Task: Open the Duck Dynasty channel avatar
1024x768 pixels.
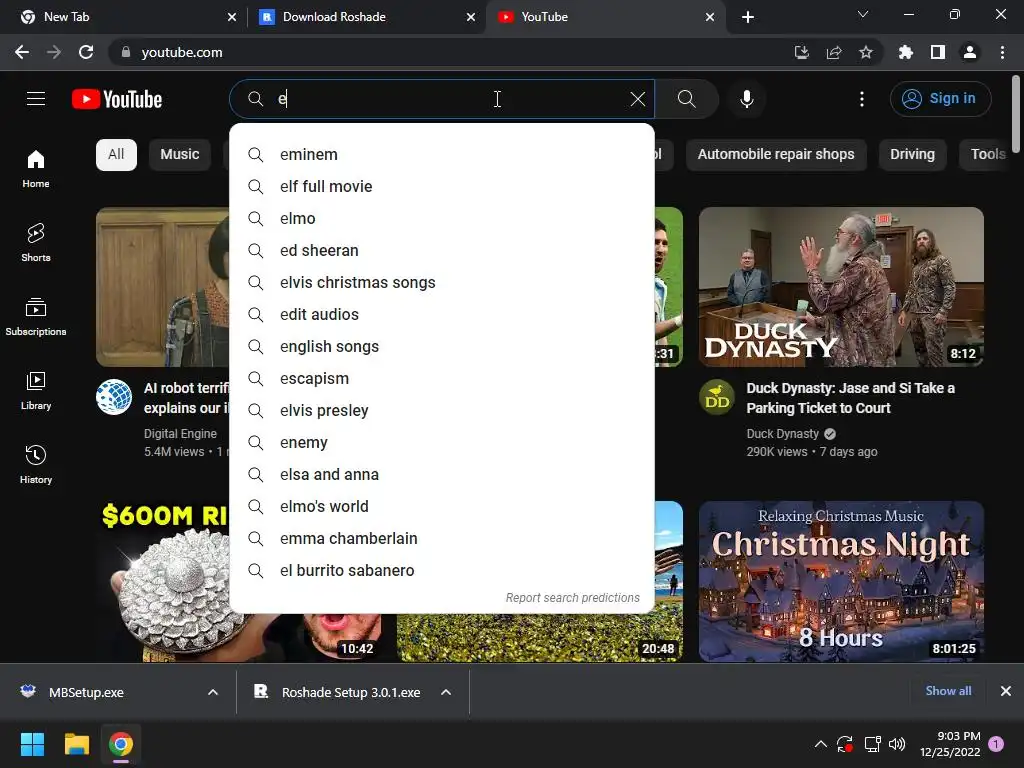Action: pos(717,397)
